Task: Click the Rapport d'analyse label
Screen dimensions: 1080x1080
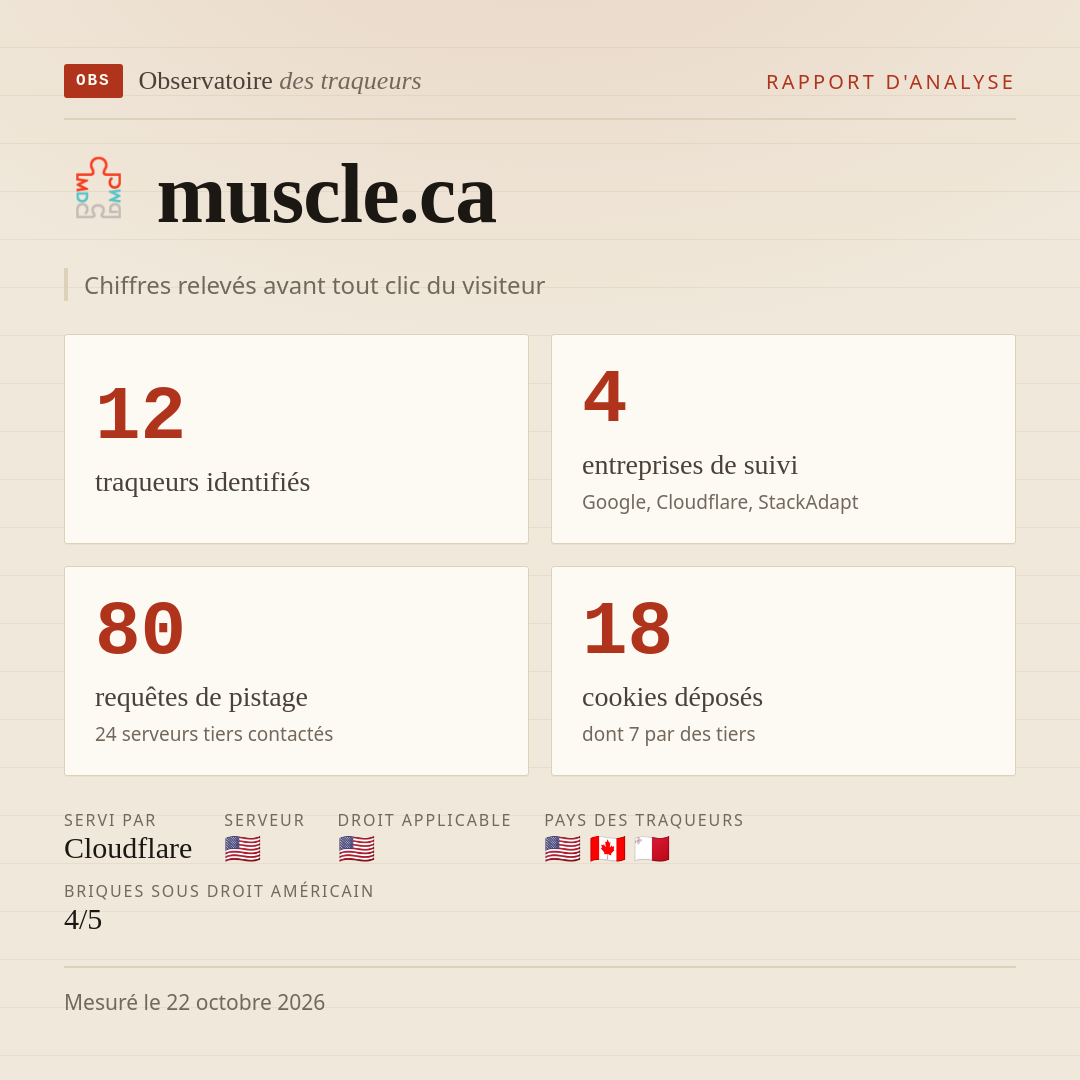Action: coord(890,82)
